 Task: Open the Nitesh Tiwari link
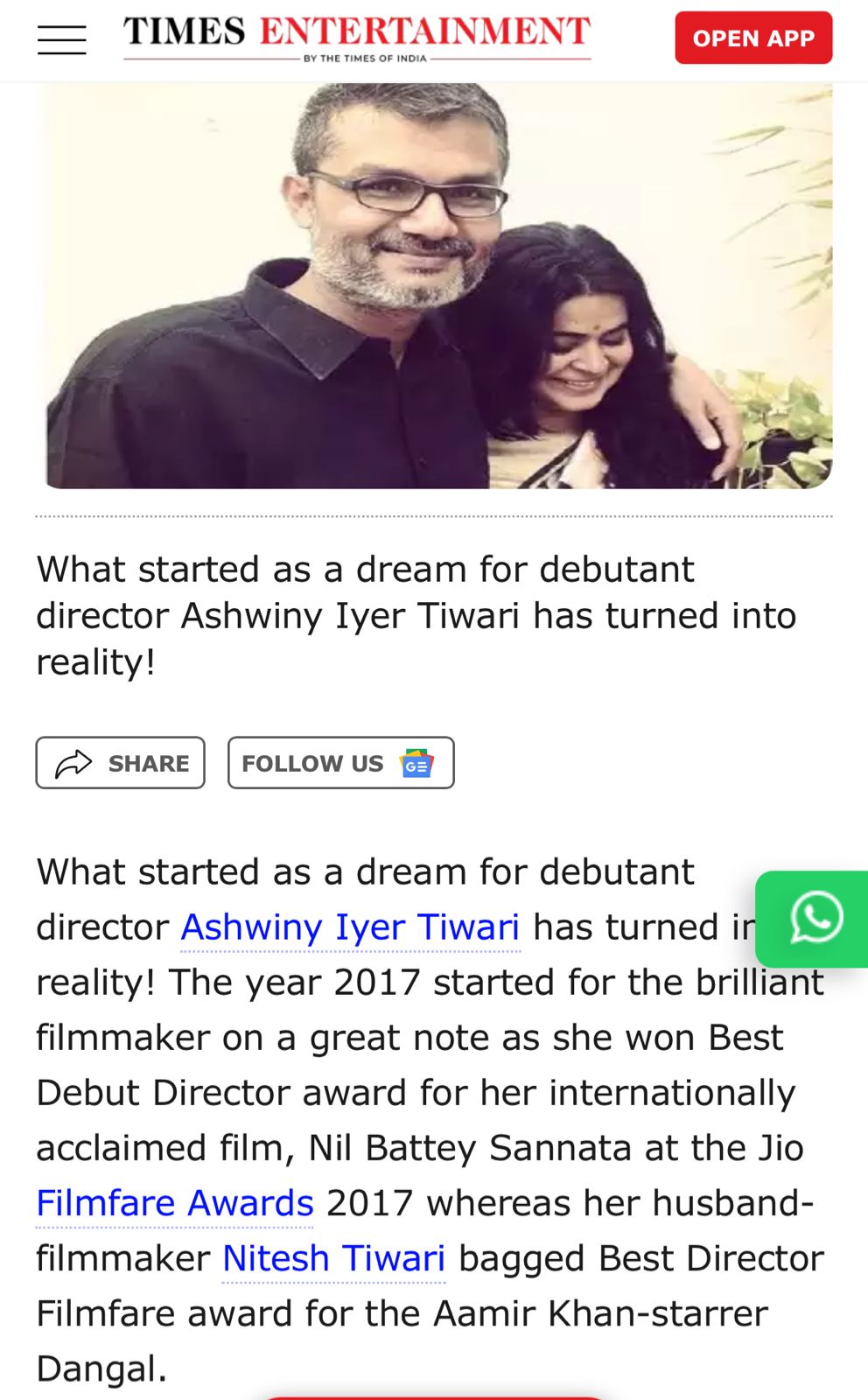click(x=334, y=1258)
